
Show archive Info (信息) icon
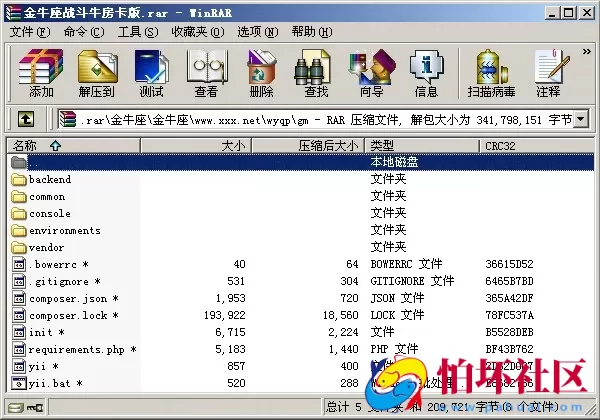(426, 72)
